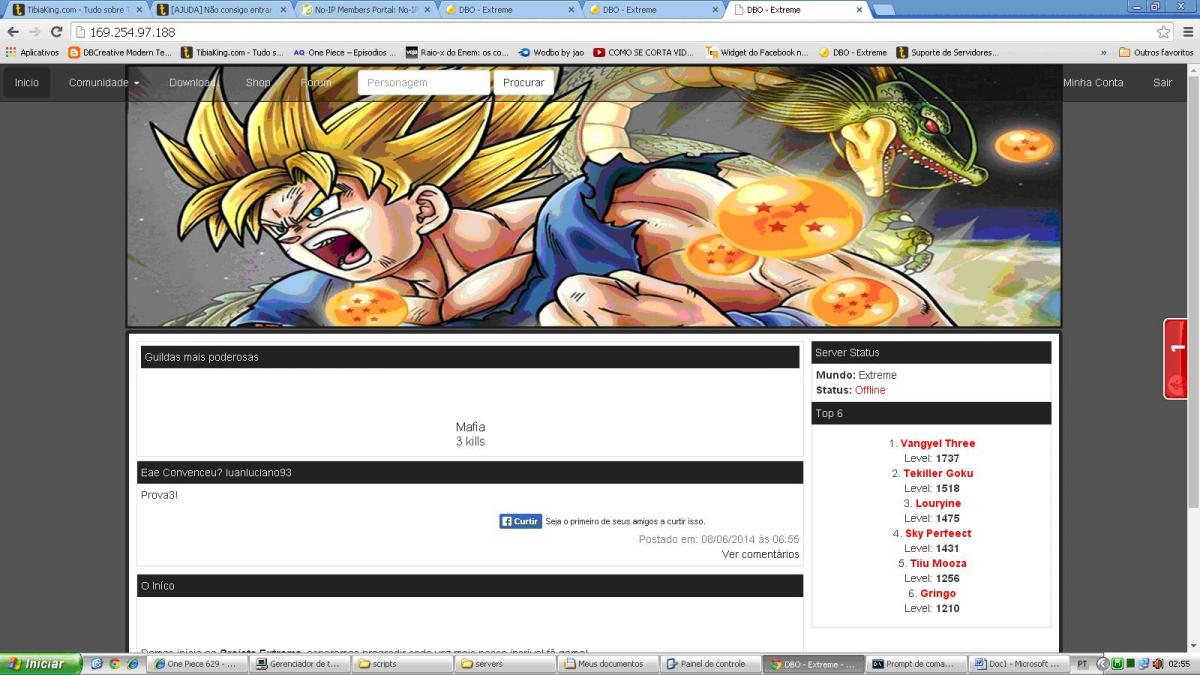Open Tekiller Goku player profile
Image resolution: width=1200 pixels, height=675 pixels.
click(x=938, y=473)
